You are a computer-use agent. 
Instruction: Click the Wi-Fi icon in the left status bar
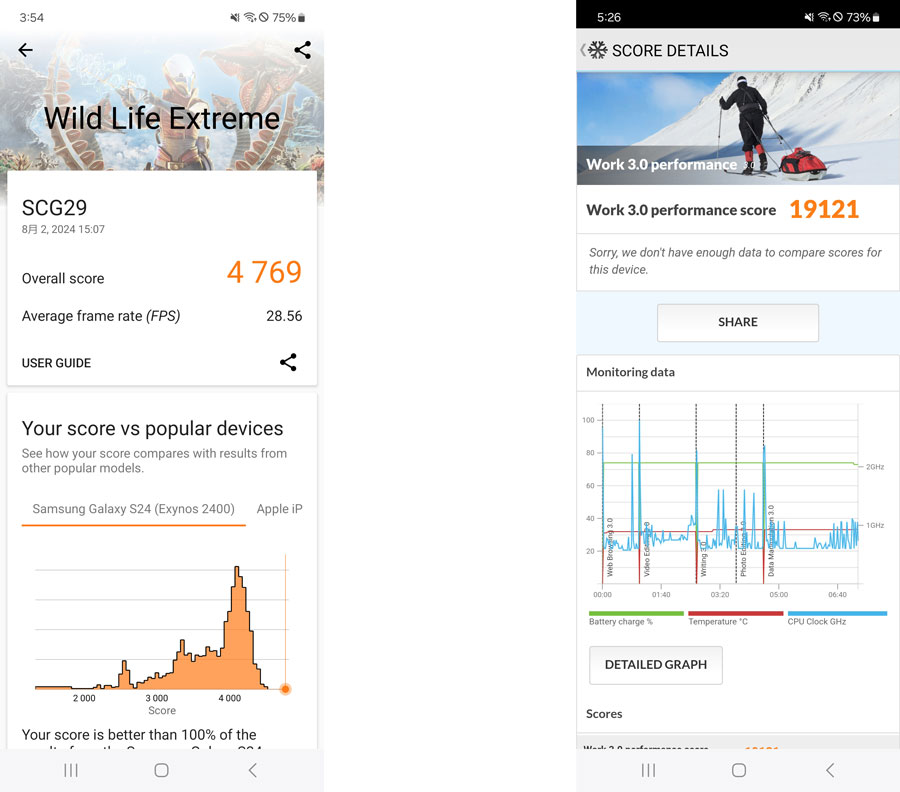tap(250, 18)
